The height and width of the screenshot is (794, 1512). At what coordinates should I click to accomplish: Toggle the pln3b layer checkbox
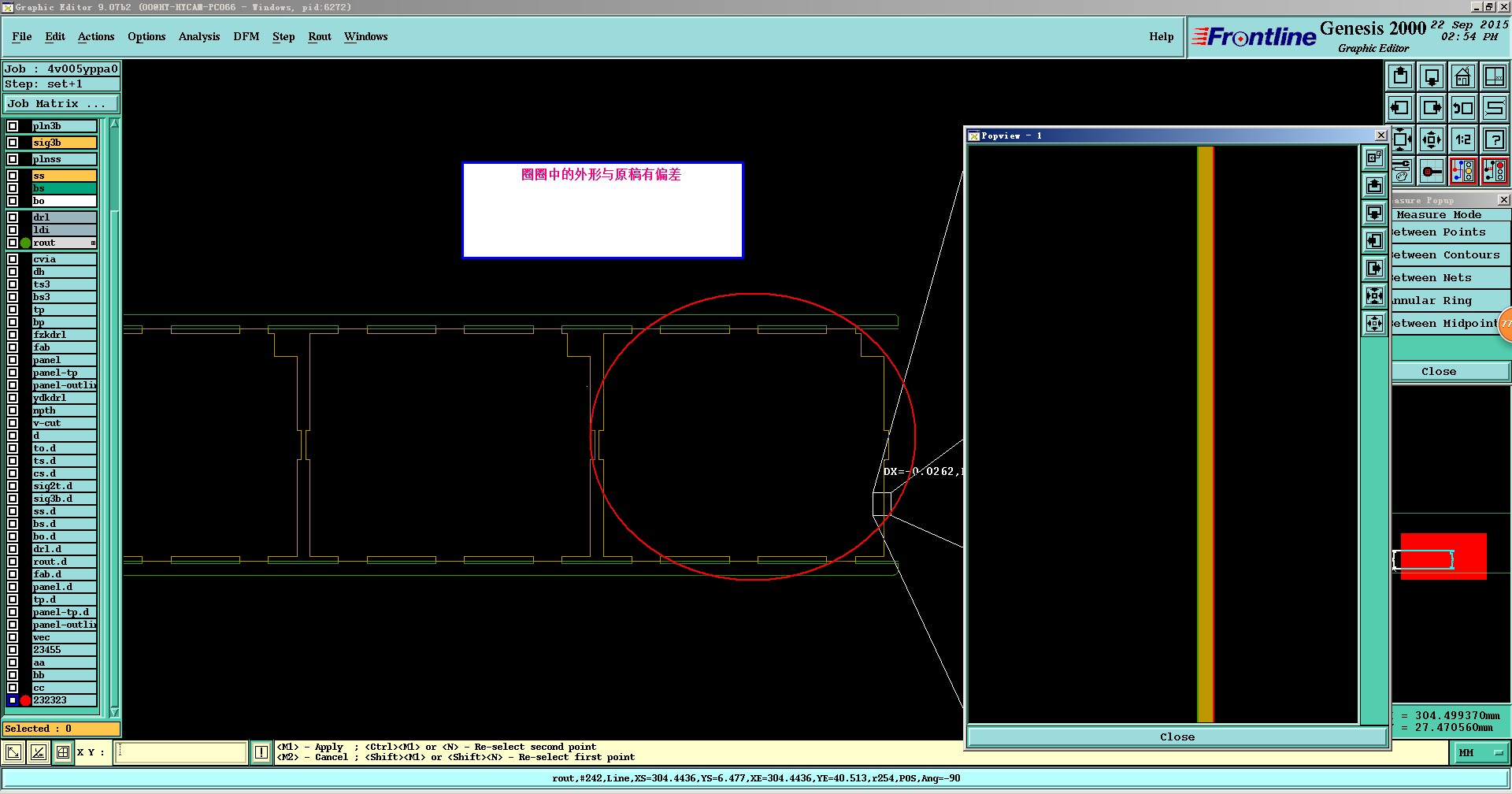point(13,126)
